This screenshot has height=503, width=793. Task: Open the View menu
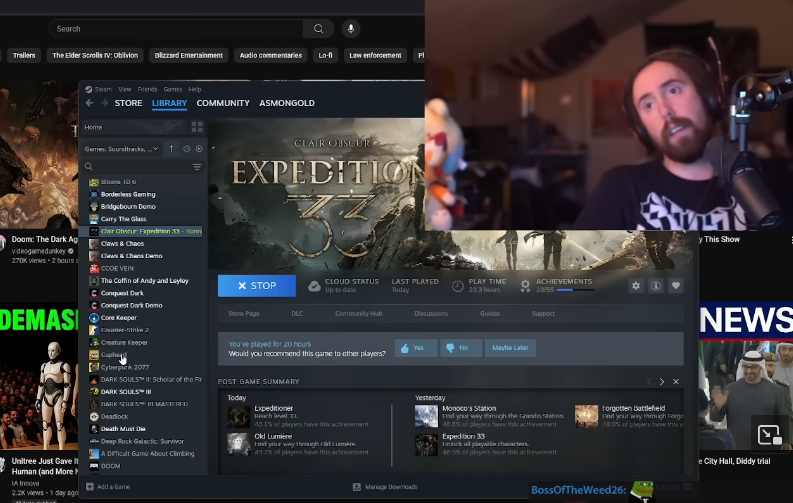124,89
